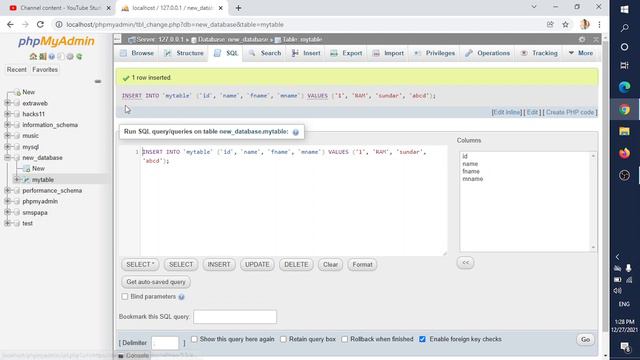Image resolution: width=640 pixels, height=360 pixels.
Task: Open Task View from taskbar
Action: click(x=624, y=65)
